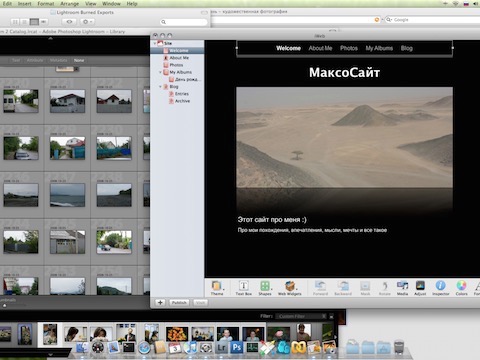
Task: Open Lightroom from the Dock
Action: (x=222, y=348)
